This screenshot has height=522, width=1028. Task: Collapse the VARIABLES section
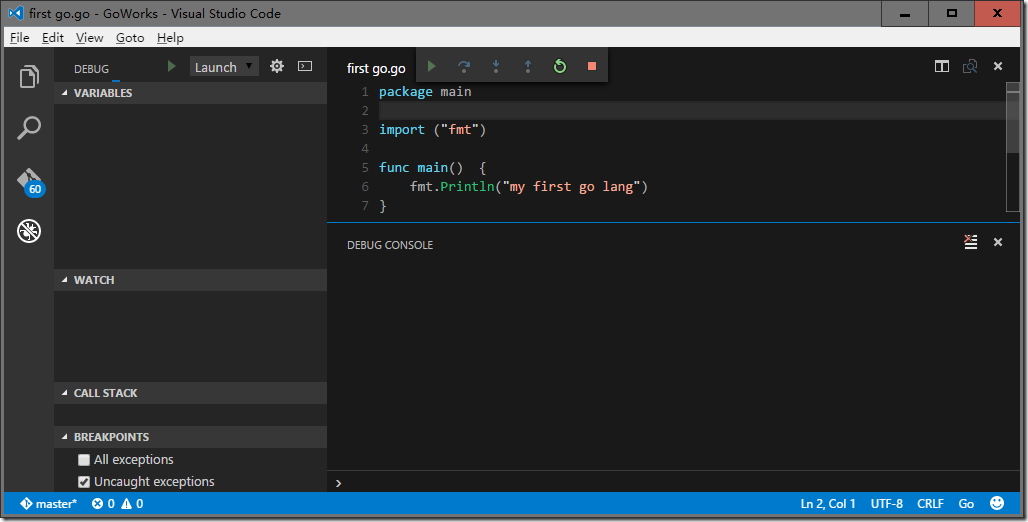102,93
